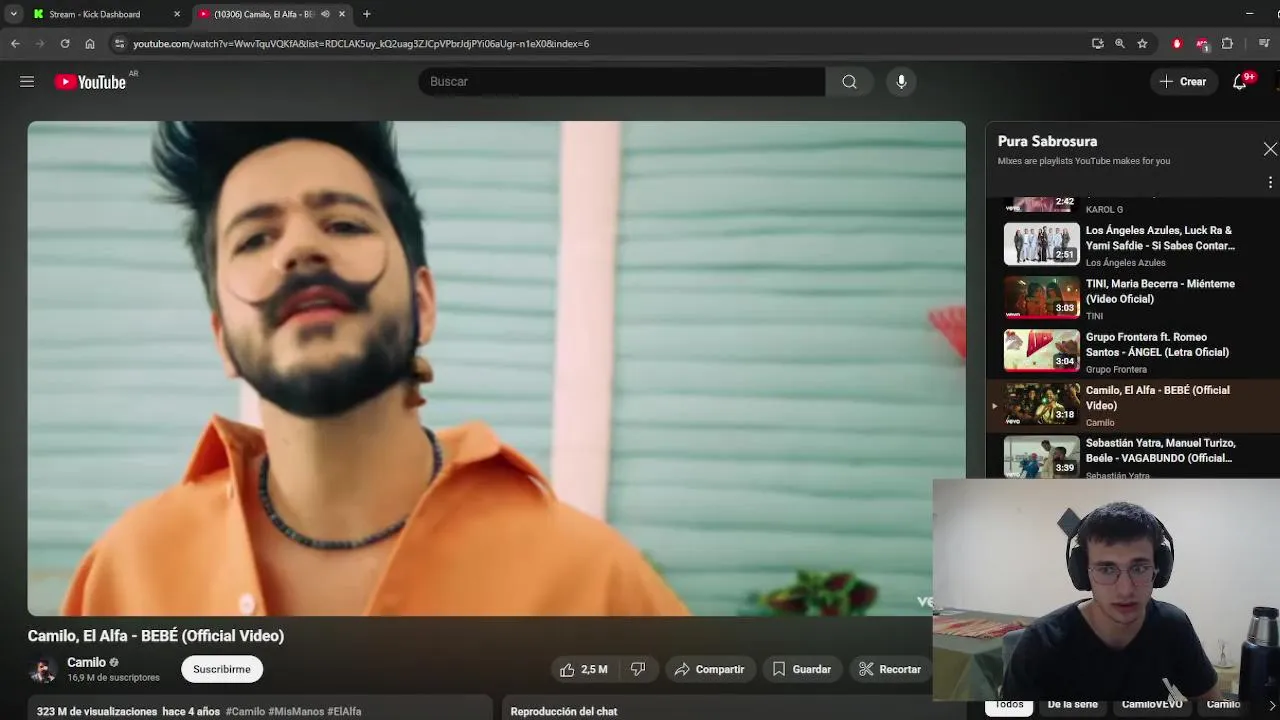Open the red hand blocker extension
This screenshot has width=1280, height=720.
point(1177,44)
